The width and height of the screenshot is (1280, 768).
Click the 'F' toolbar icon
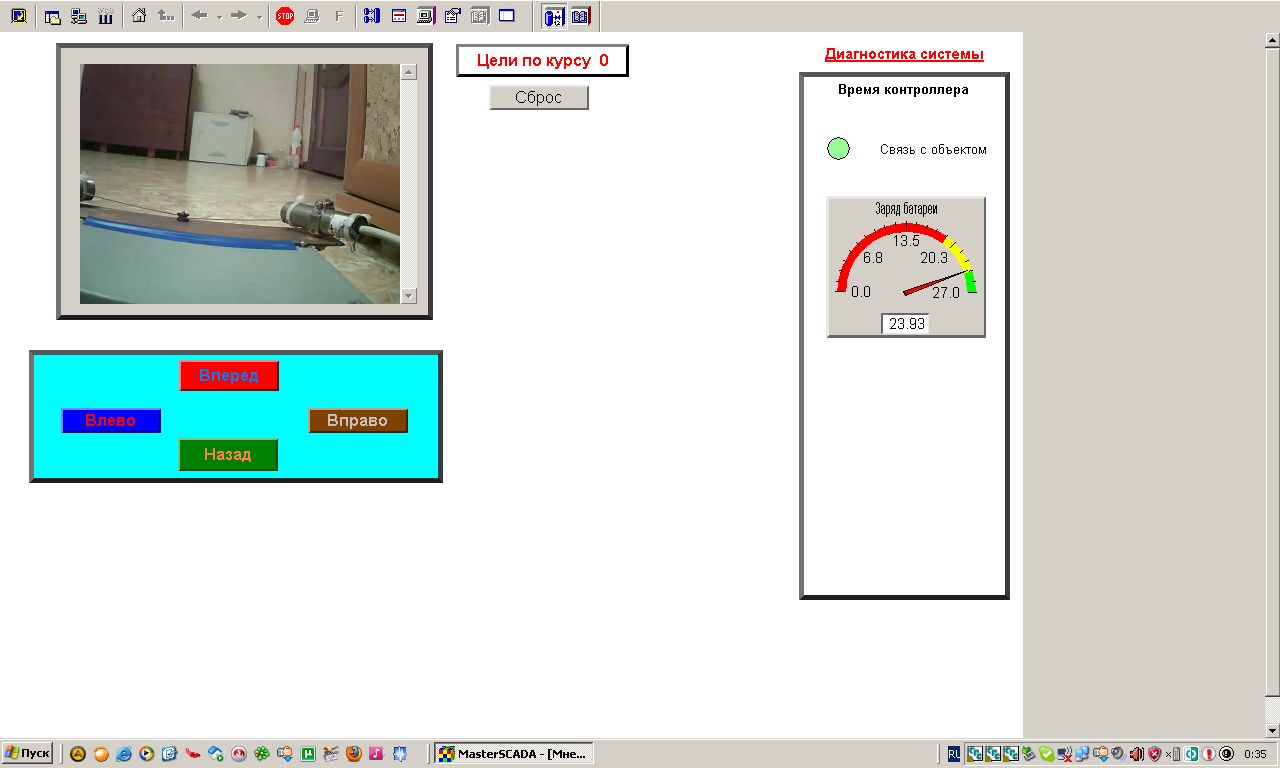[338, 16]
